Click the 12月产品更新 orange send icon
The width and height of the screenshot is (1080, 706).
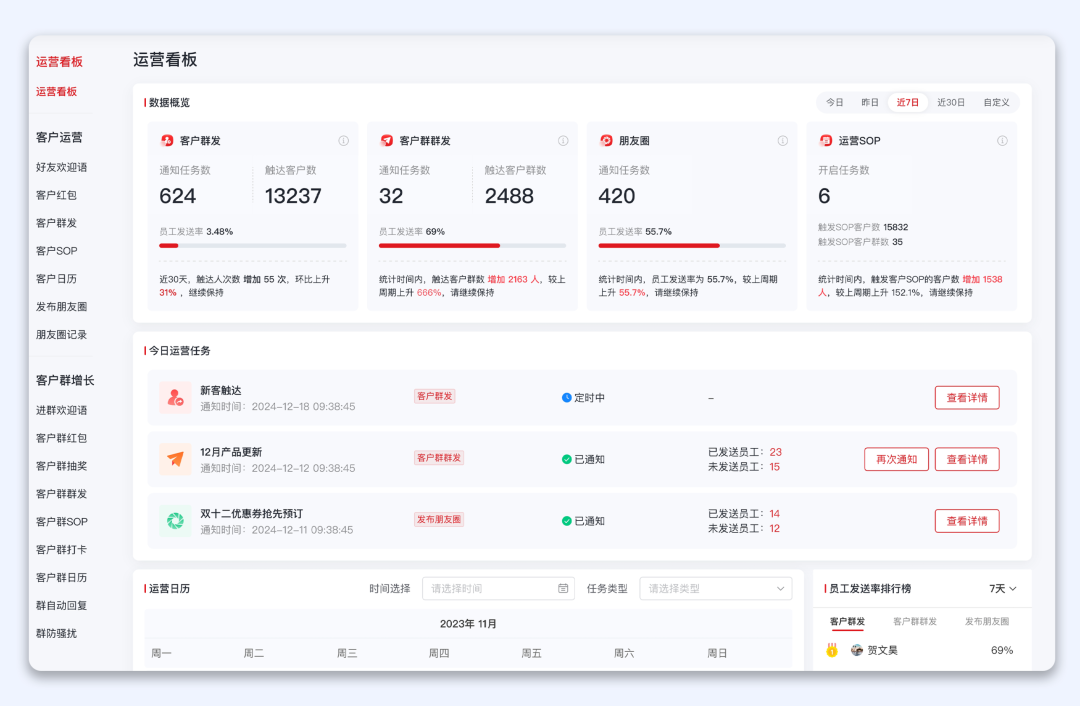175,459
